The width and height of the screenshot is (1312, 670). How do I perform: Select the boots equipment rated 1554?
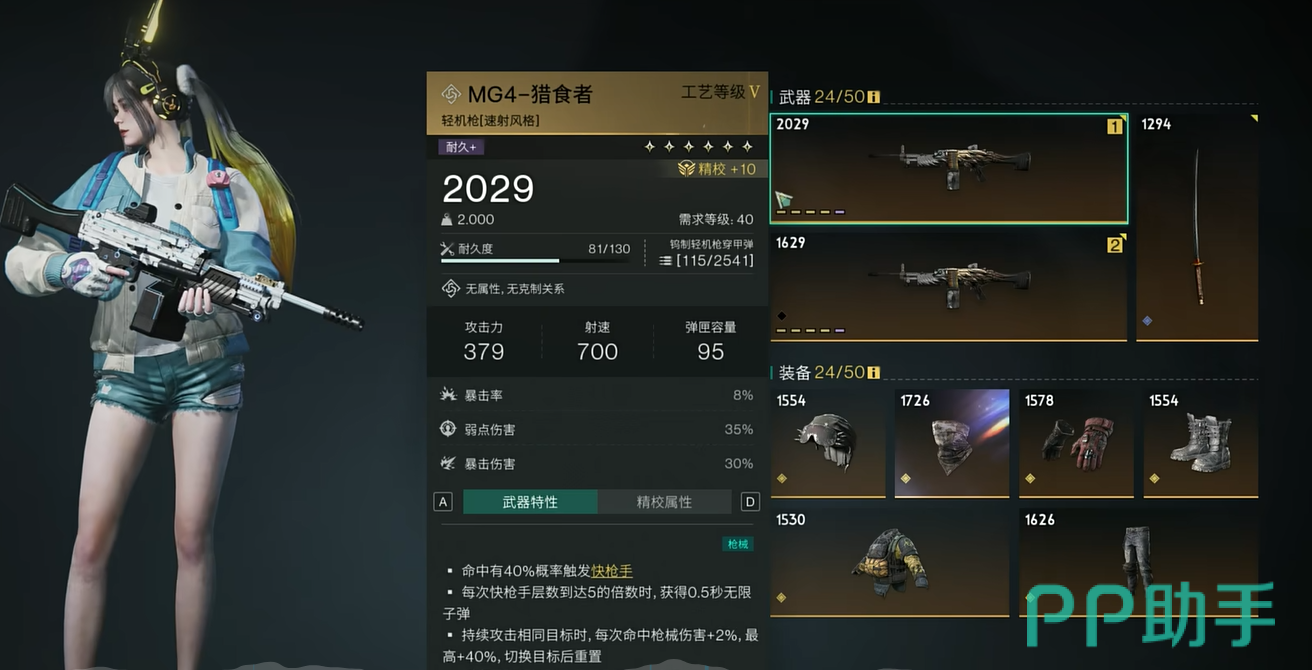click(1201, 443)
